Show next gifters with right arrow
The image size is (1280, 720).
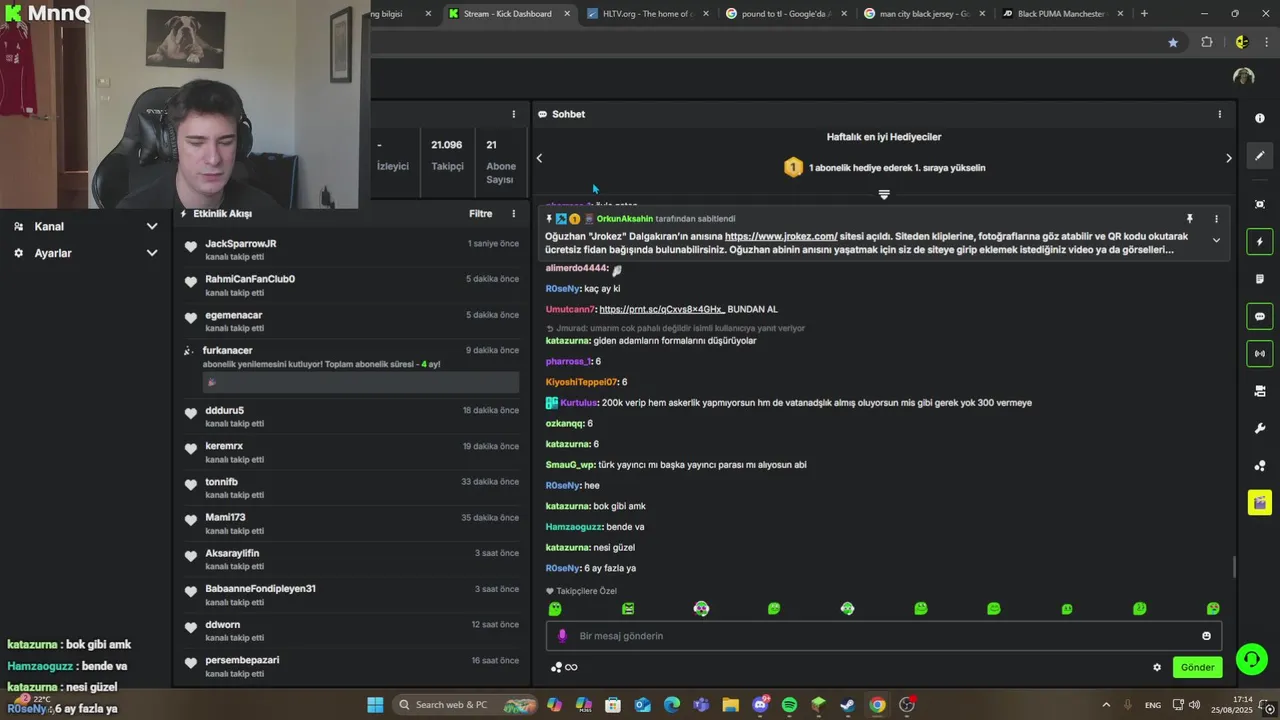(1229, 158)
